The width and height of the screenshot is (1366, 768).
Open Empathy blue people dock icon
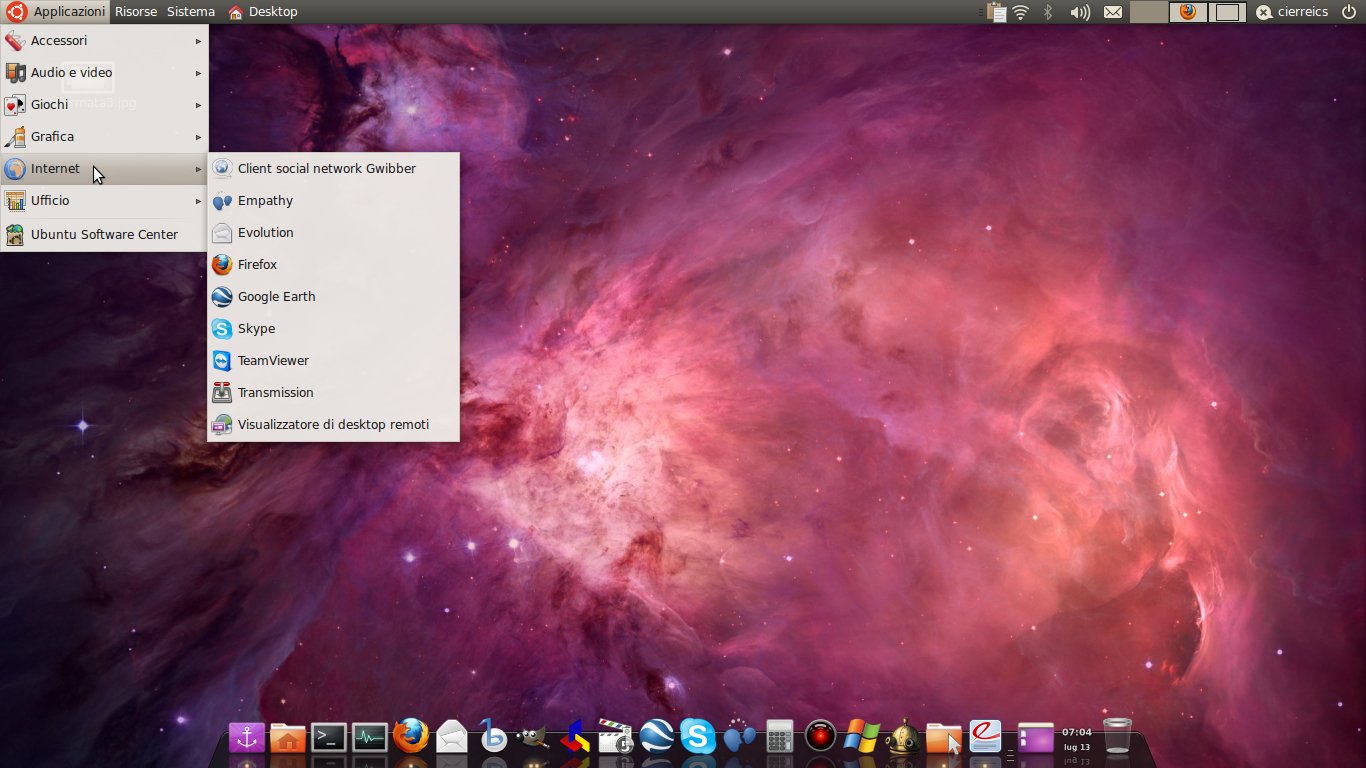[739, 737]
